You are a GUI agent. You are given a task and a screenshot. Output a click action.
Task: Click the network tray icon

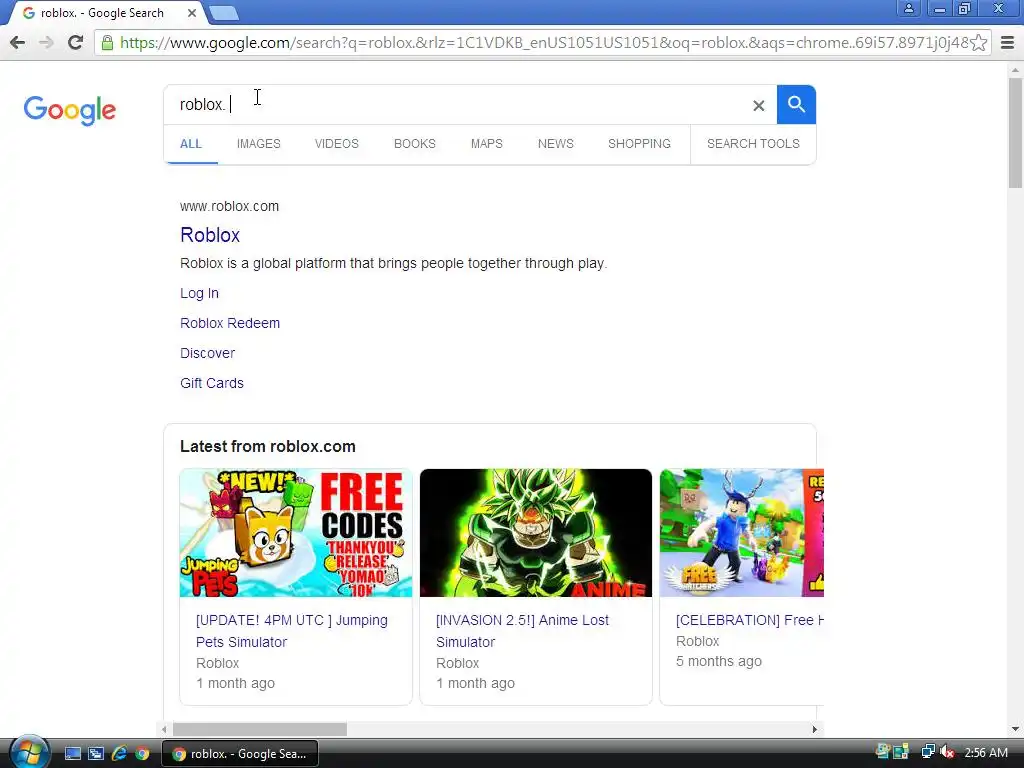[928, 753]
